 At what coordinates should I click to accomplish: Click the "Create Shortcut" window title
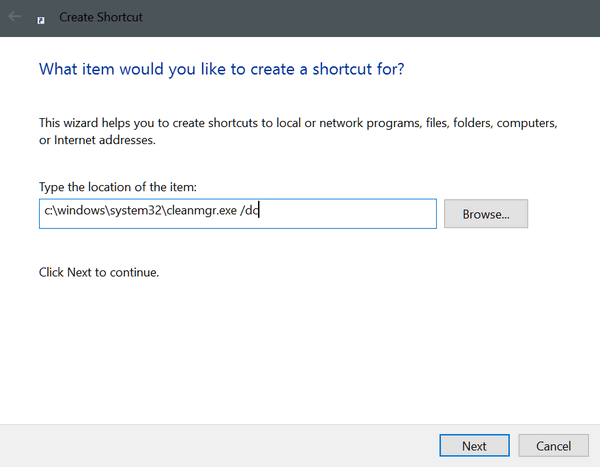101,17
